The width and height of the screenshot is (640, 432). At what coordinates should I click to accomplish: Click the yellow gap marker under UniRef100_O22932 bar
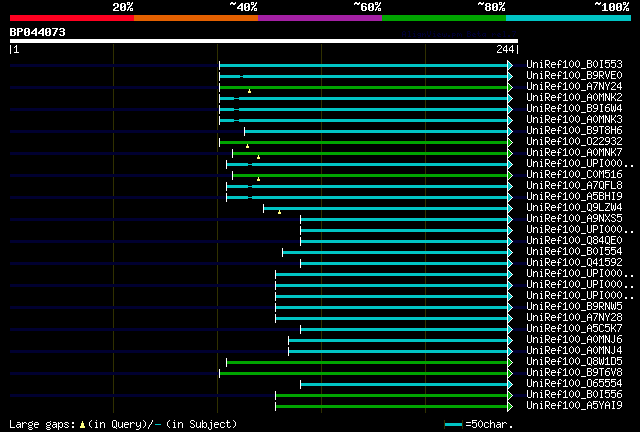pyautogui.click(x=247, y=146)
